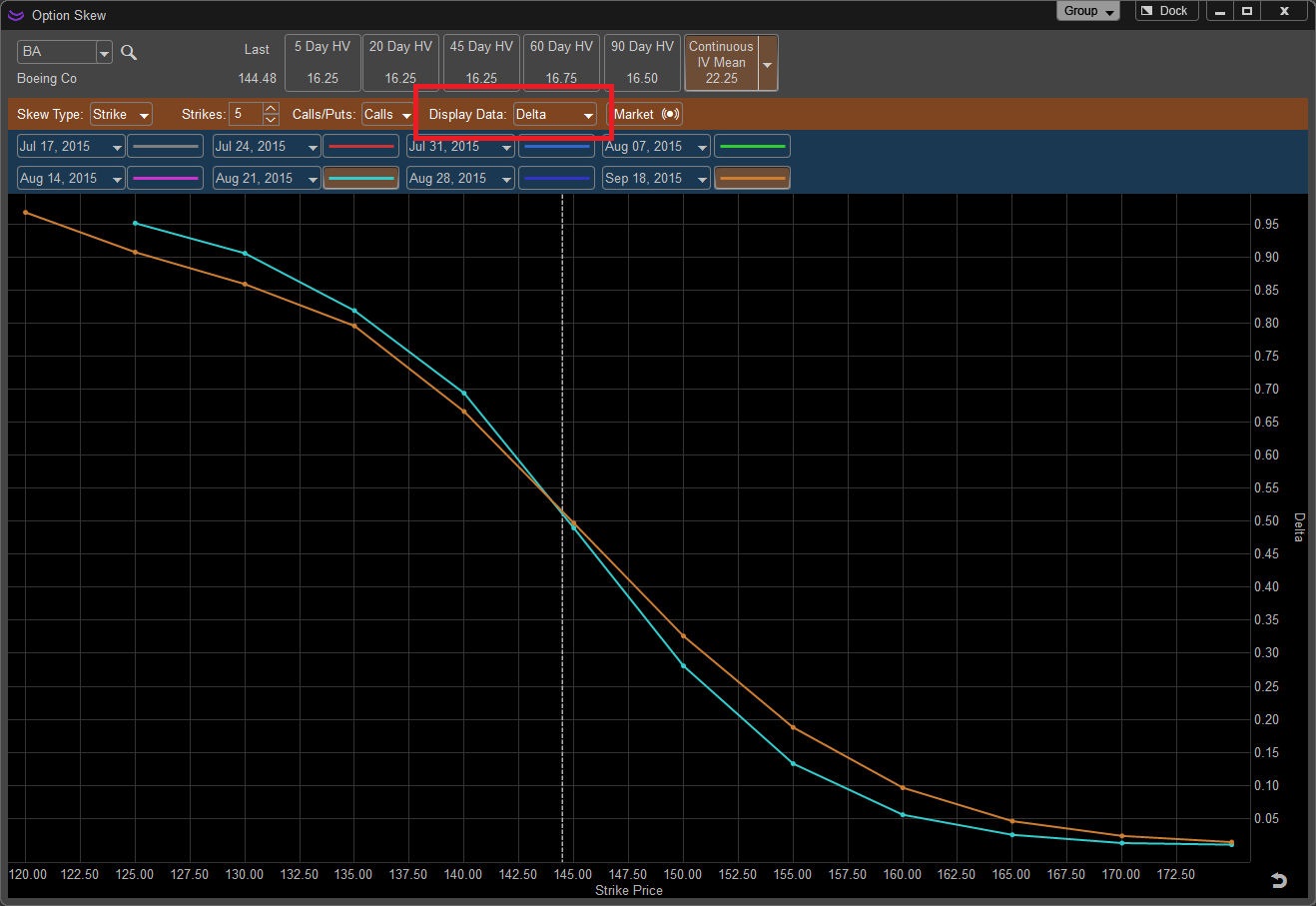Enable the Jul 24, 2015 red line

(x=361, y=147)
